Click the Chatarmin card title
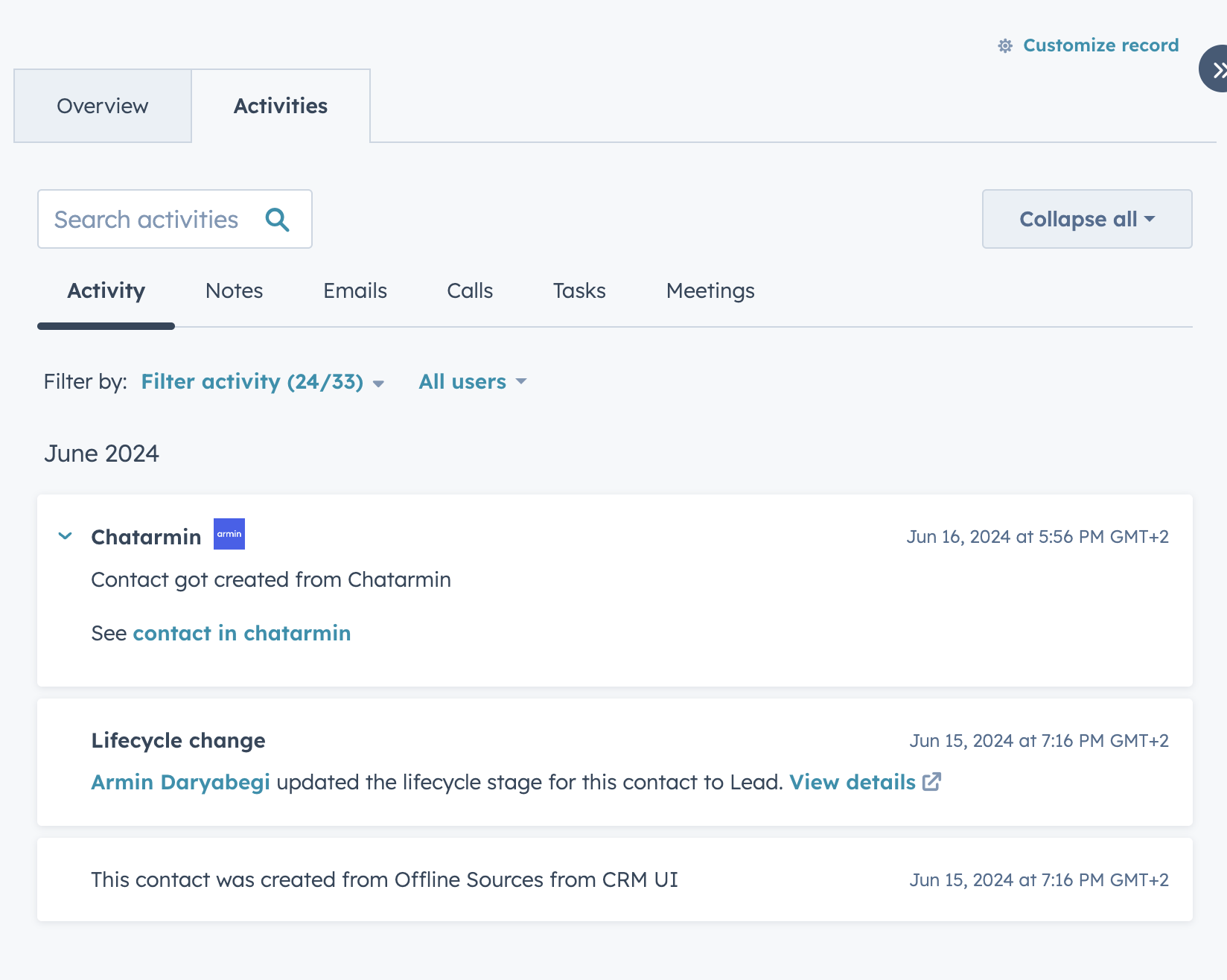 tap(147, 537)
